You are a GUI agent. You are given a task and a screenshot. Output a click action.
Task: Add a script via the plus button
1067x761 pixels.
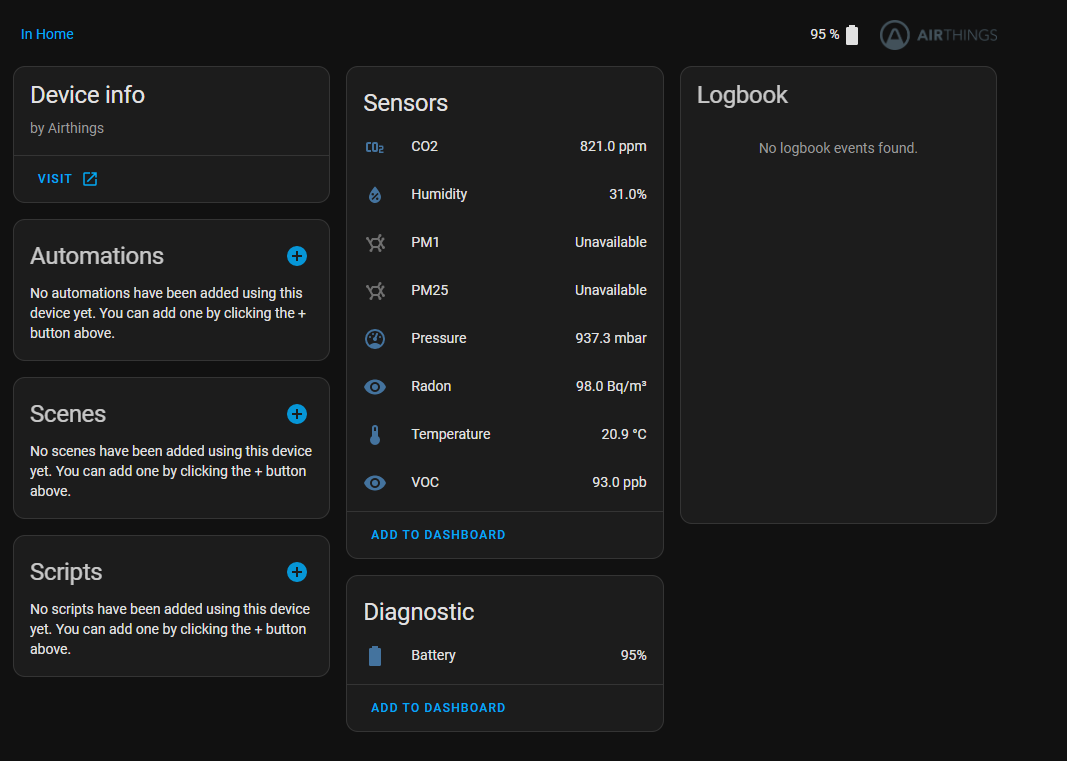[297, 572]
